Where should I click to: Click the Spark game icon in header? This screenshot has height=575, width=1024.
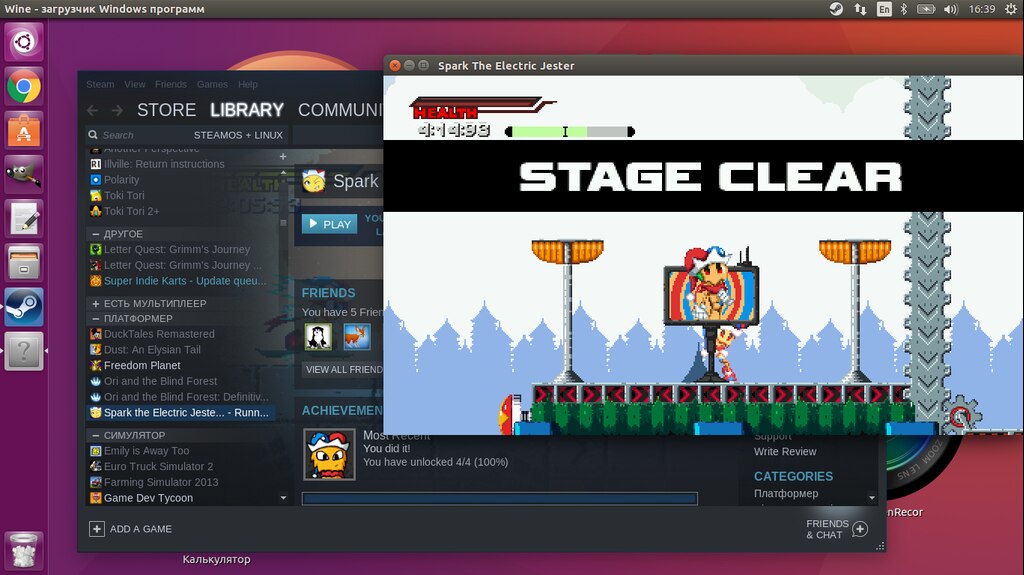[314, 181]
